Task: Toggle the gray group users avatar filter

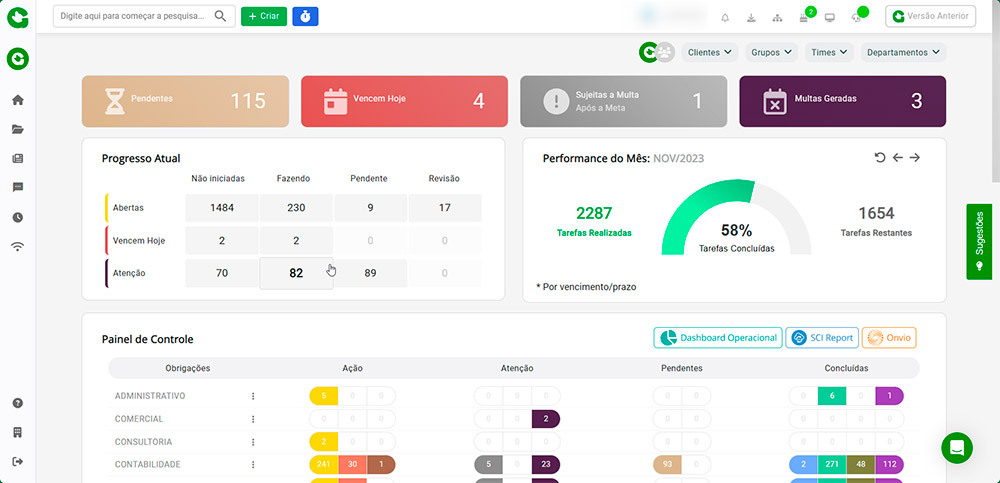Action: pos(665,52)
